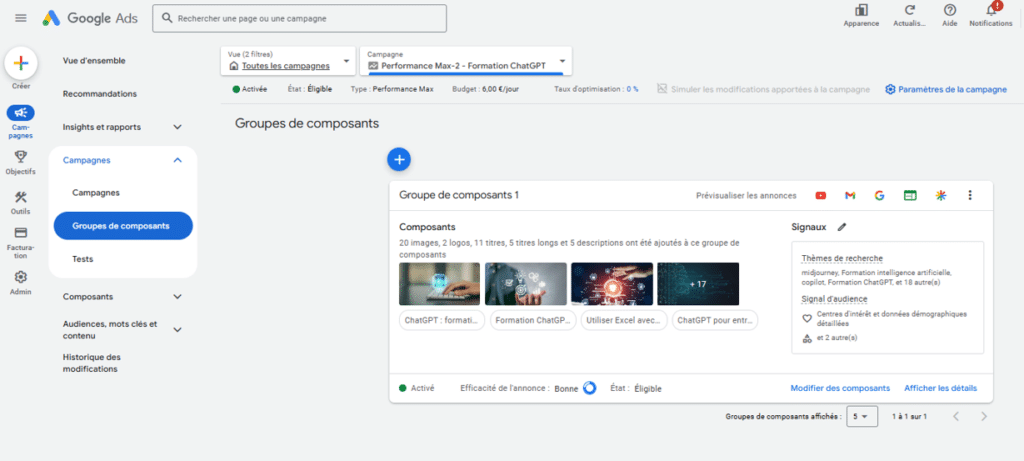Click the red glowing circuit thumbnail
This screenshot has height=461, width=1024.
click(612, 284)
